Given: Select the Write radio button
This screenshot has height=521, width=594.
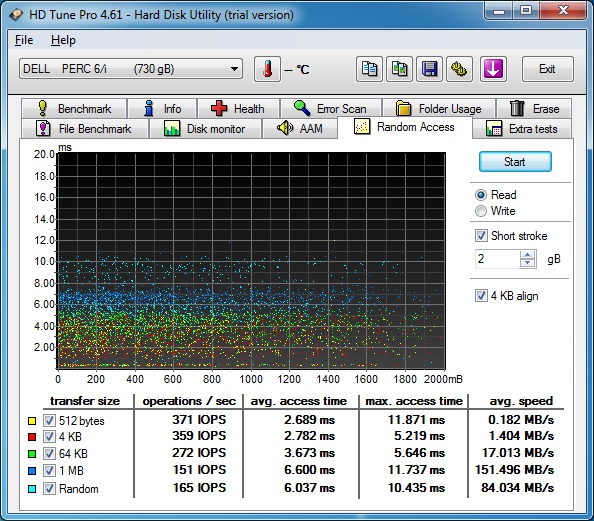Looking at the screenshot, I should click(481, 211).
